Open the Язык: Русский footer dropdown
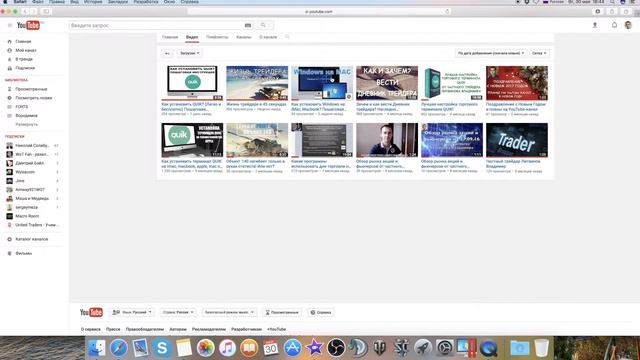 coord(132,312)
